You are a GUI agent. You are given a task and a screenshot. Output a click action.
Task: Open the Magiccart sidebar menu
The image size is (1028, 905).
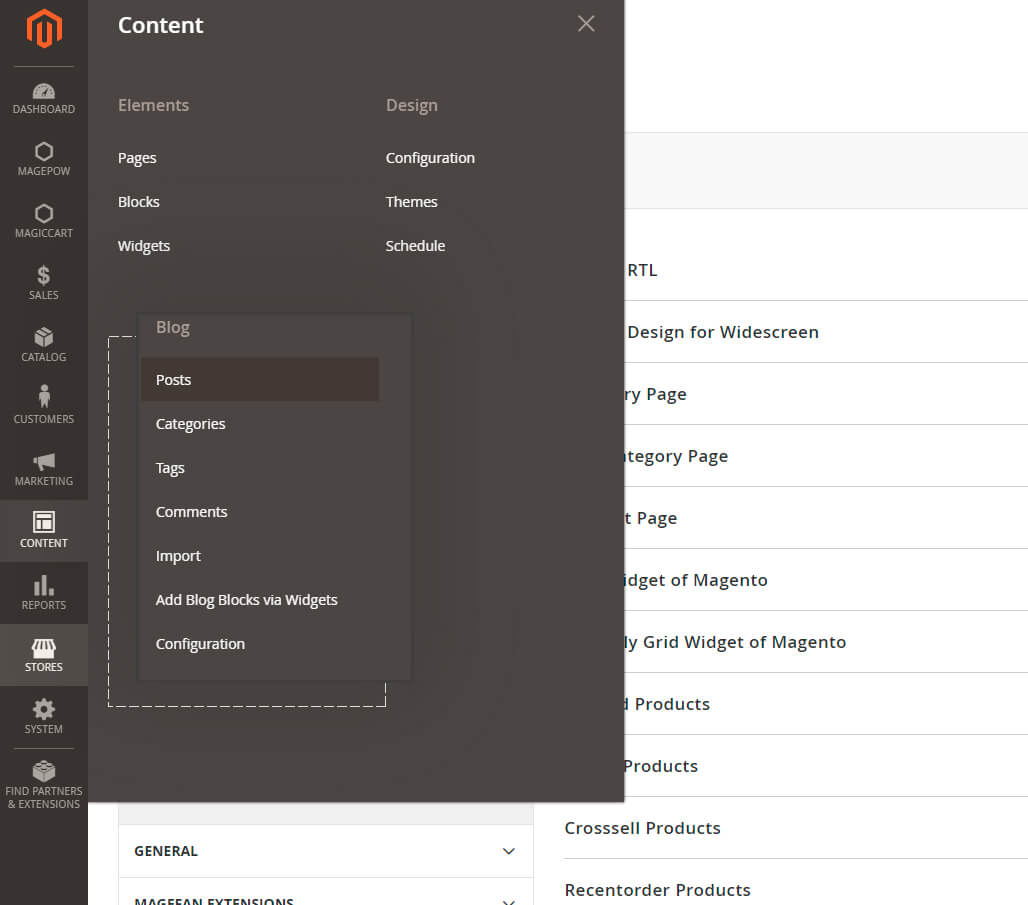coord(44,222)
